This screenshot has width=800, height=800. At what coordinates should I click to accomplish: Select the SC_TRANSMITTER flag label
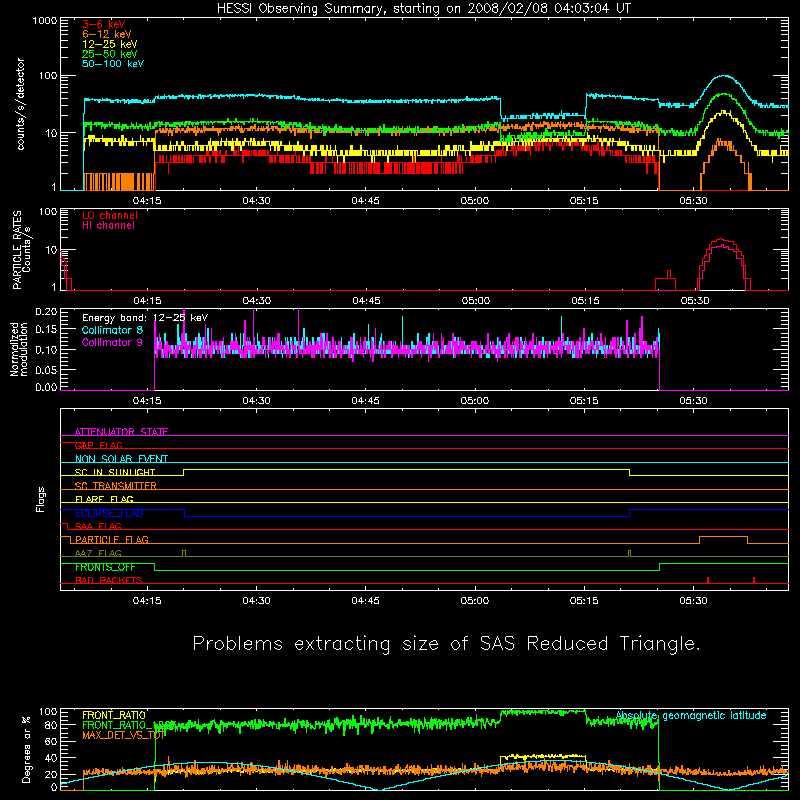[116, 486]
